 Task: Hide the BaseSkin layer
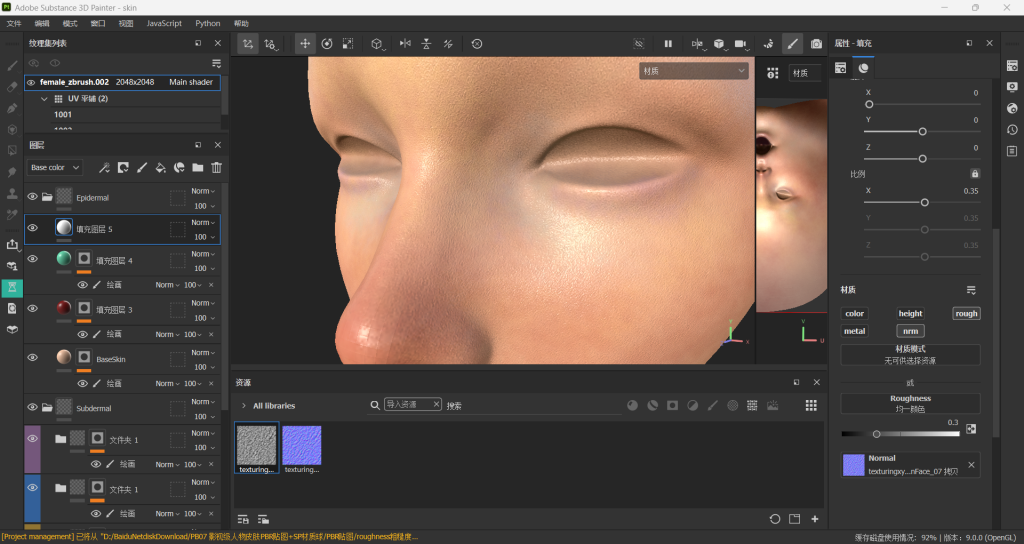pos(32,357)
